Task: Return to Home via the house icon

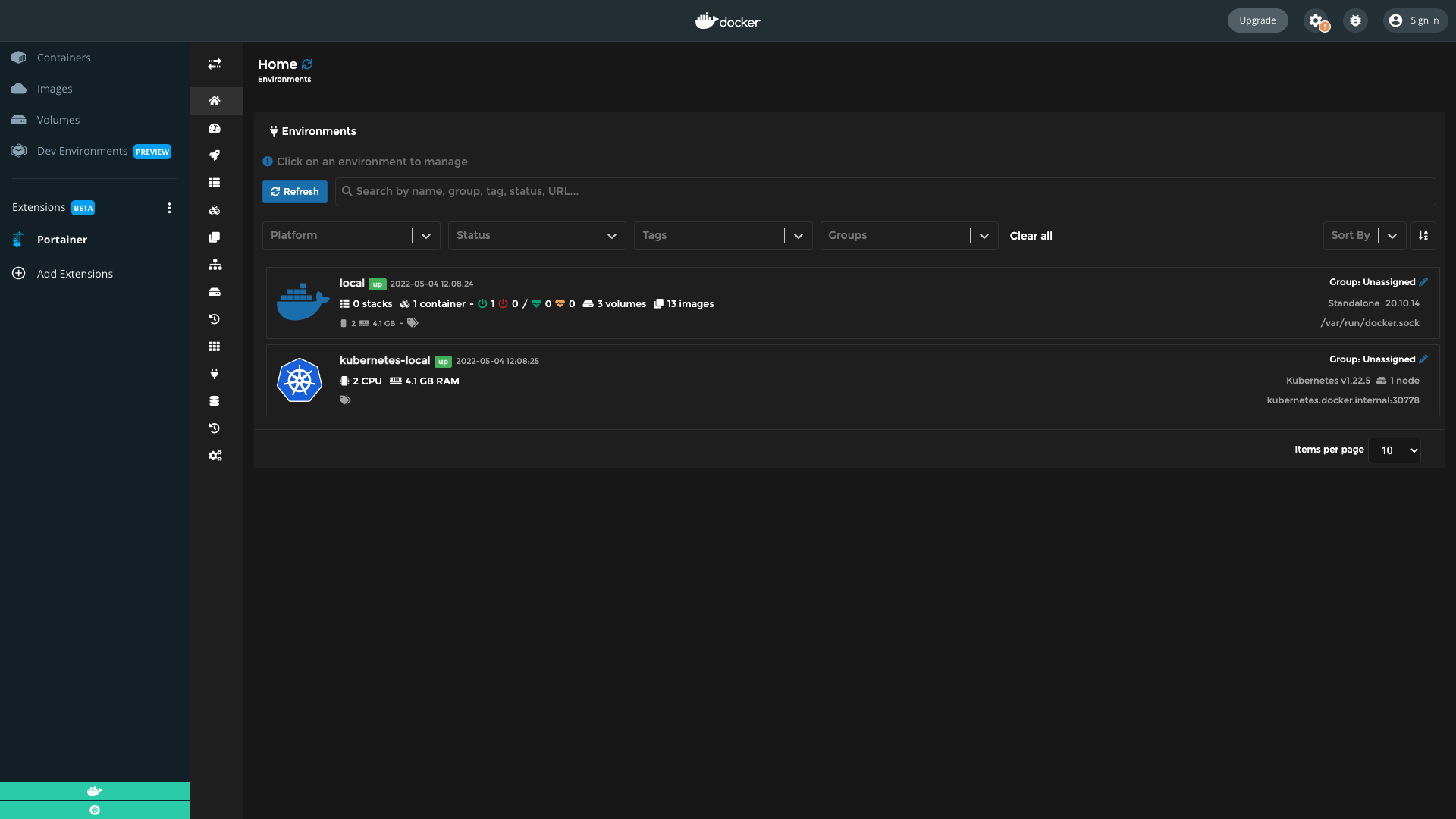Action: [x=215, y=101]
